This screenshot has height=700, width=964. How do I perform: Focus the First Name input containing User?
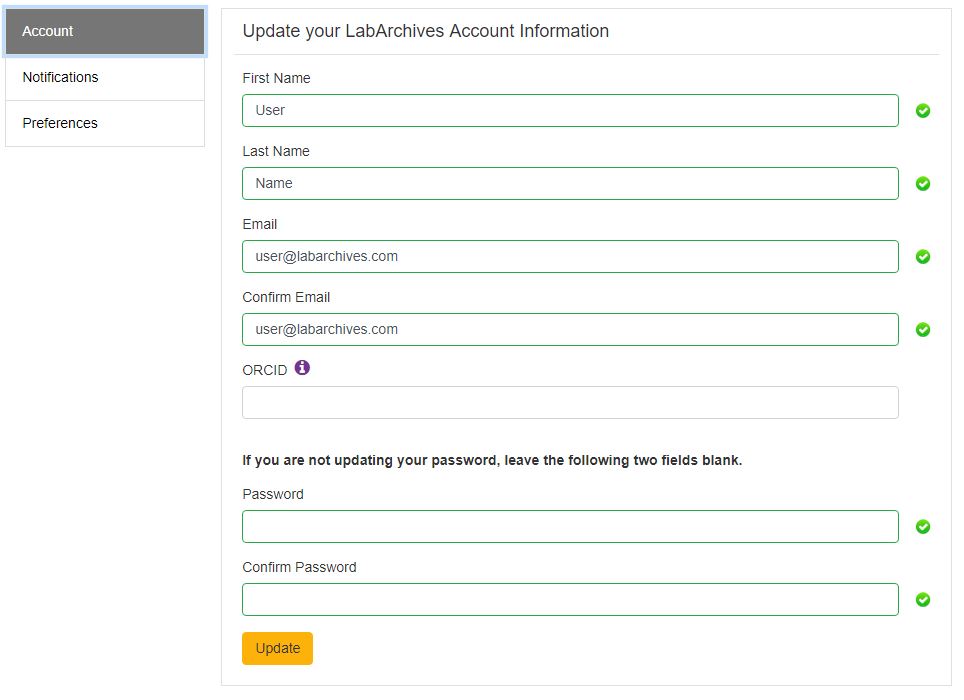click(571, 111)
